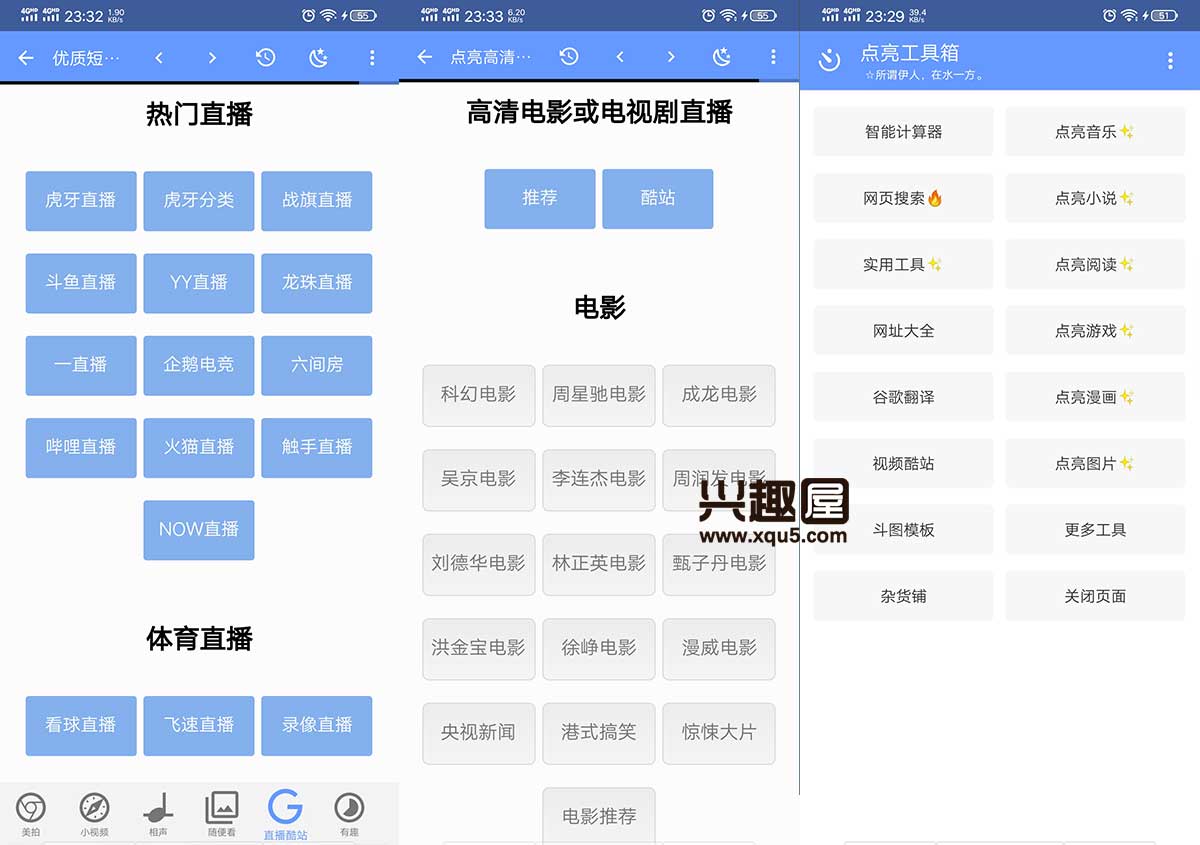Open the 有趣 bottom tab
Viewport: 1200px width, 845px height.
click(348, 814)
